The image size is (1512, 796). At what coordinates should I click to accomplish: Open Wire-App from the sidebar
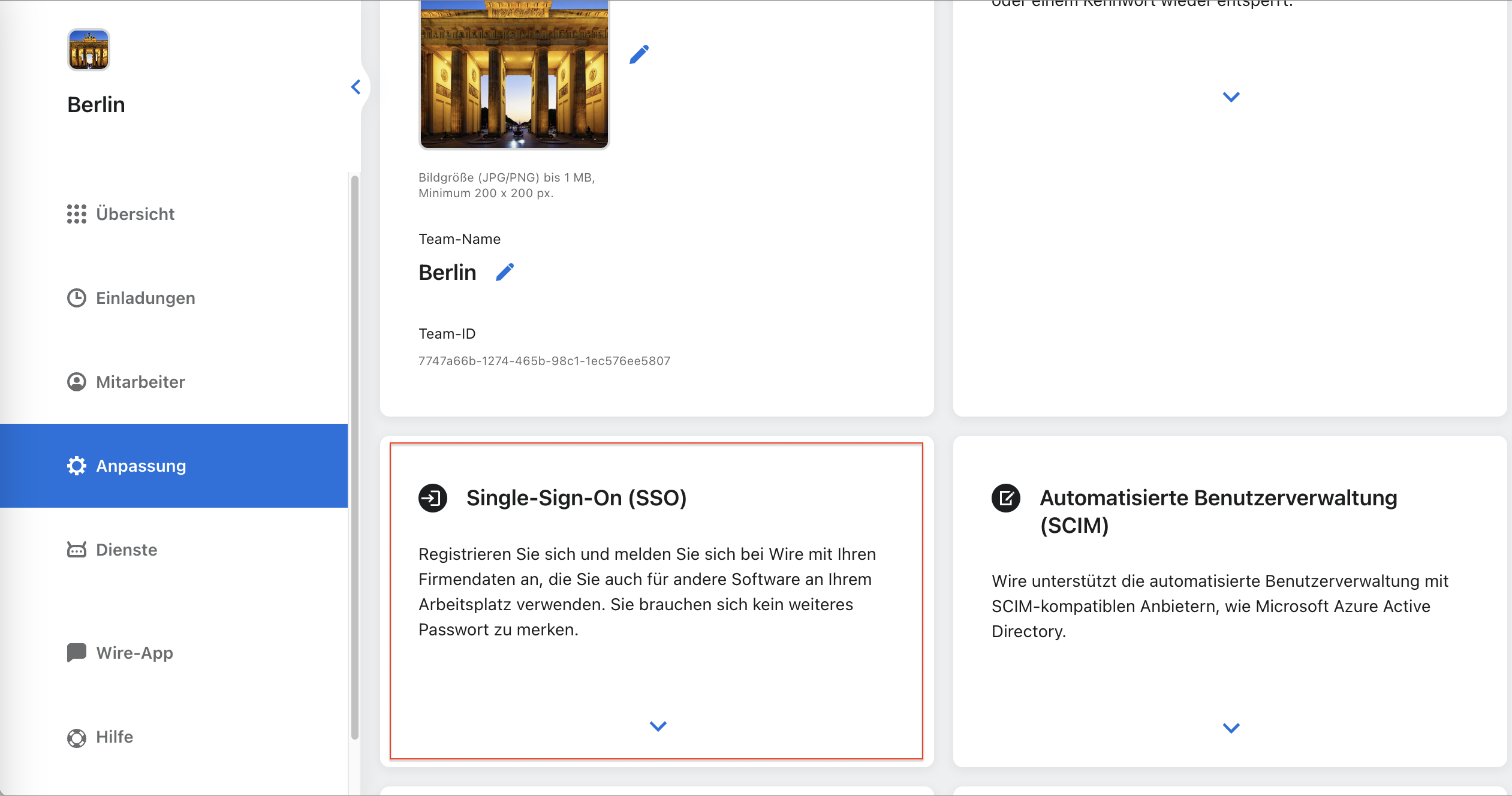coord(174,653)
